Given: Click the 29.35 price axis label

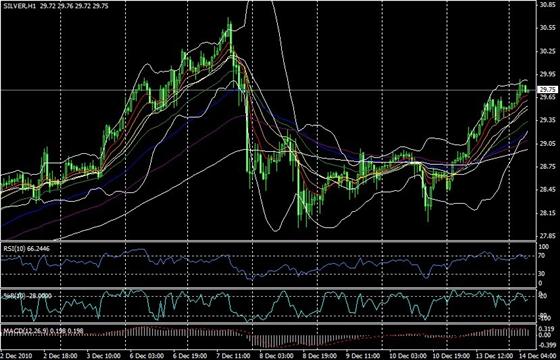Looking at the screenshot, I should (x=547, y=120).
